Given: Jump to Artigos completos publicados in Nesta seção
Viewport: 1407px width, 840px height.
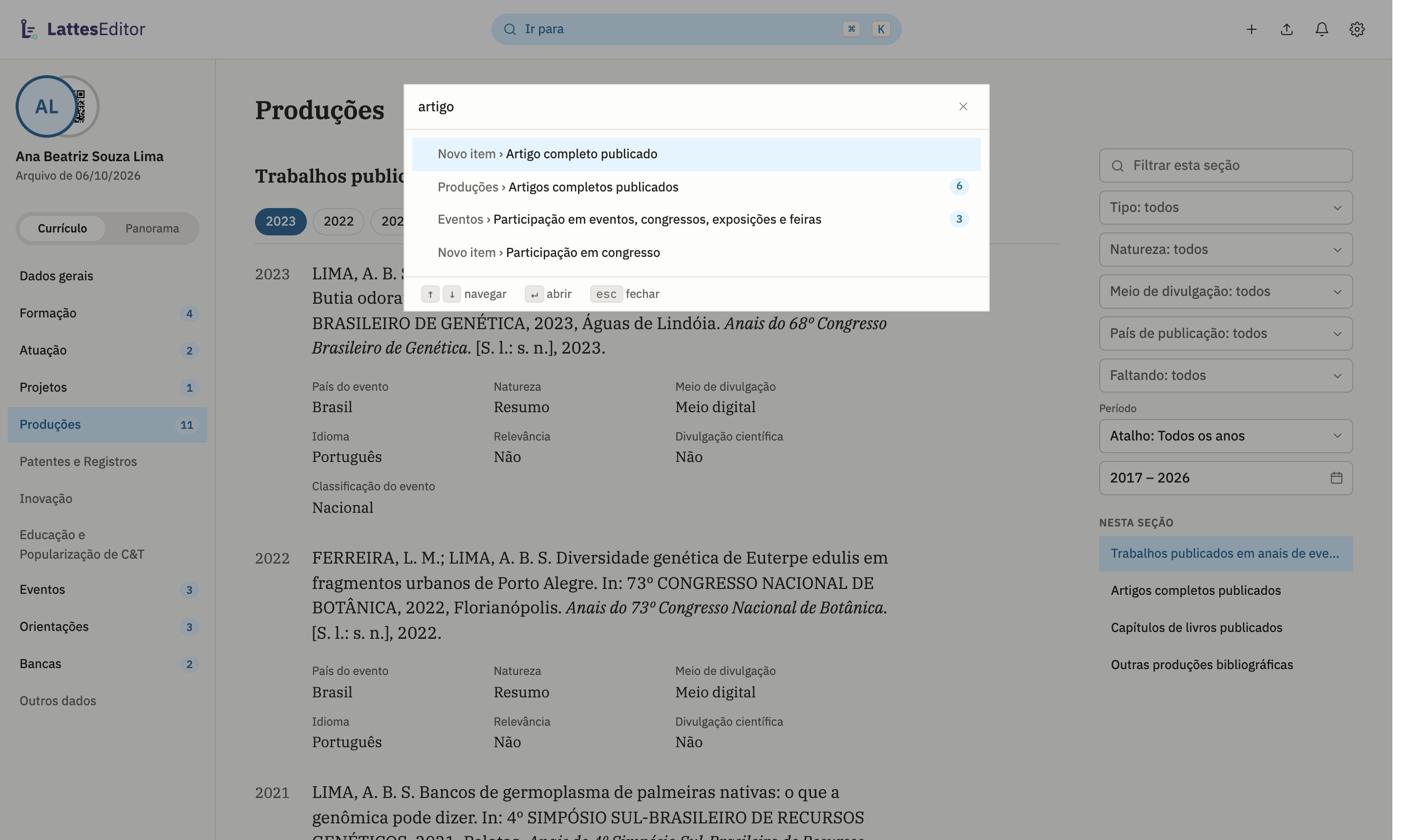Looking at the screenshot, I should pos(1226,590).
